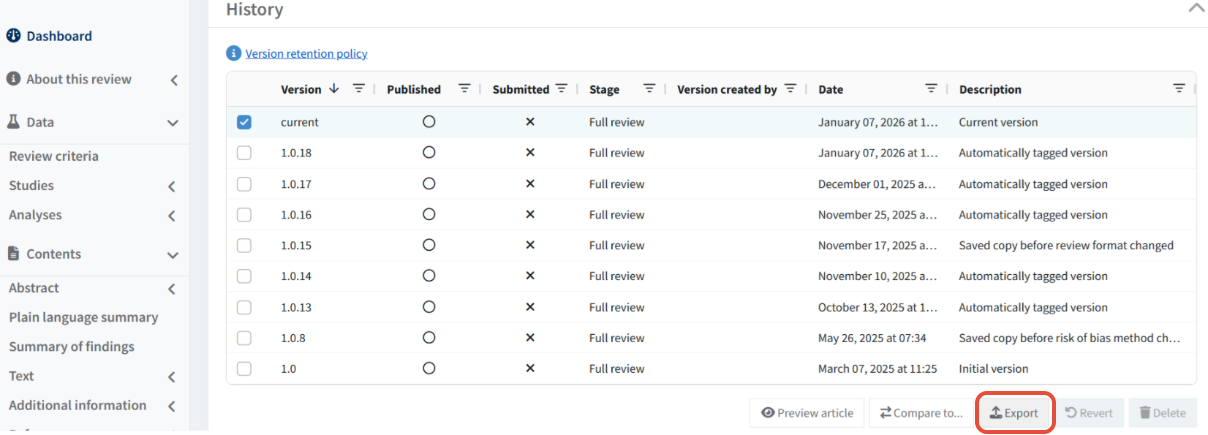Click the Version column filter icon
Screen dimensions: 1208x435
pyautogui.click(x=359, y=89)
